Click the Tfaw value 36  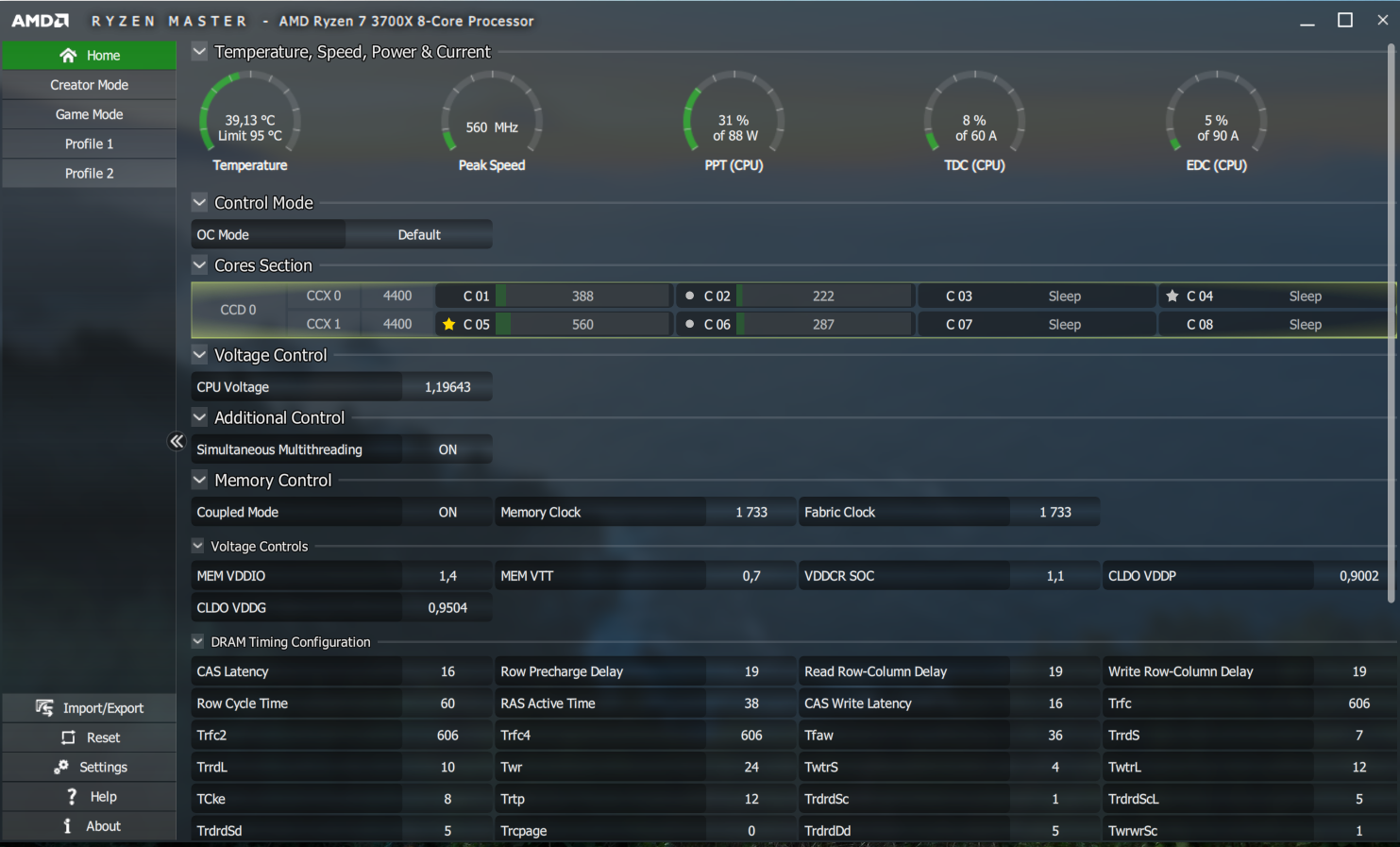tap(1055, 735)
